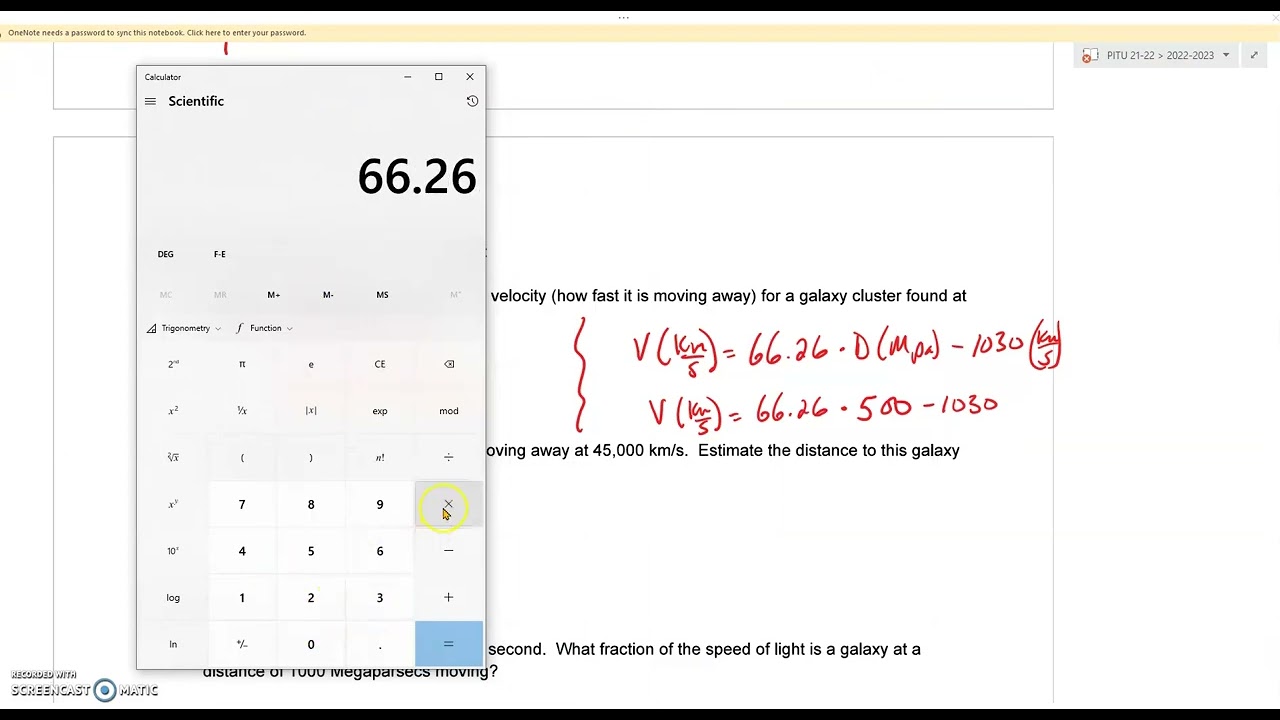Screen dimensions: 1280x720
Task: Click the log key
Action: pos(173,597)
